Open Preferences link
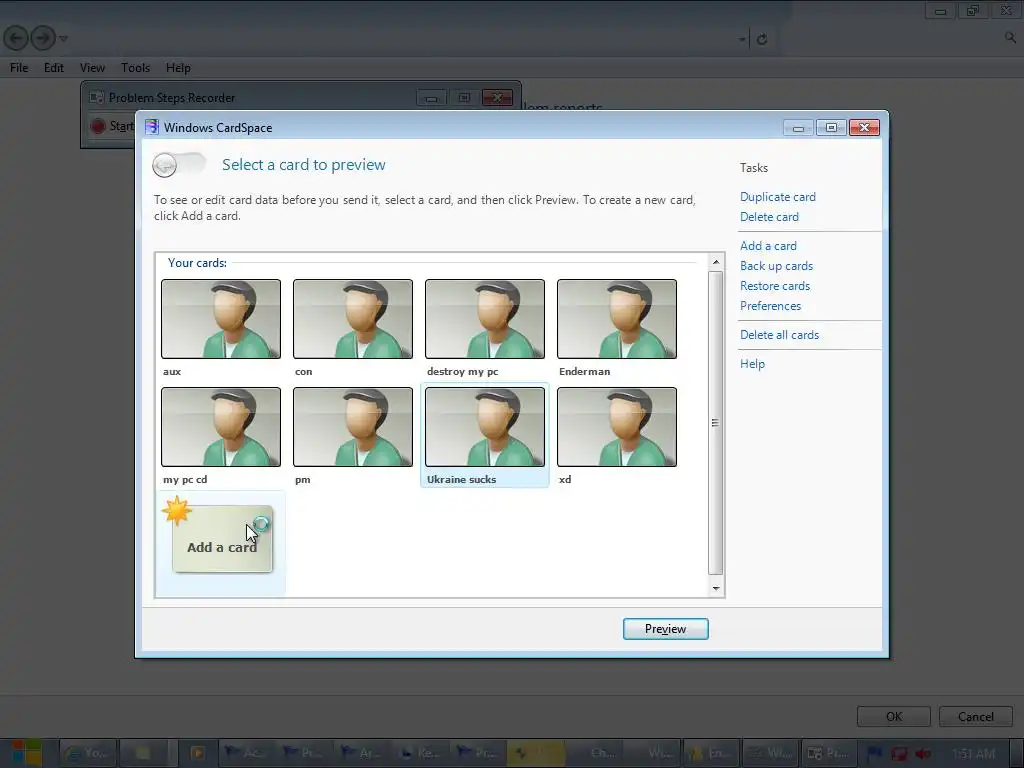Image resolution: width=1024 pixels, height=768 pixels. [771, 306]
